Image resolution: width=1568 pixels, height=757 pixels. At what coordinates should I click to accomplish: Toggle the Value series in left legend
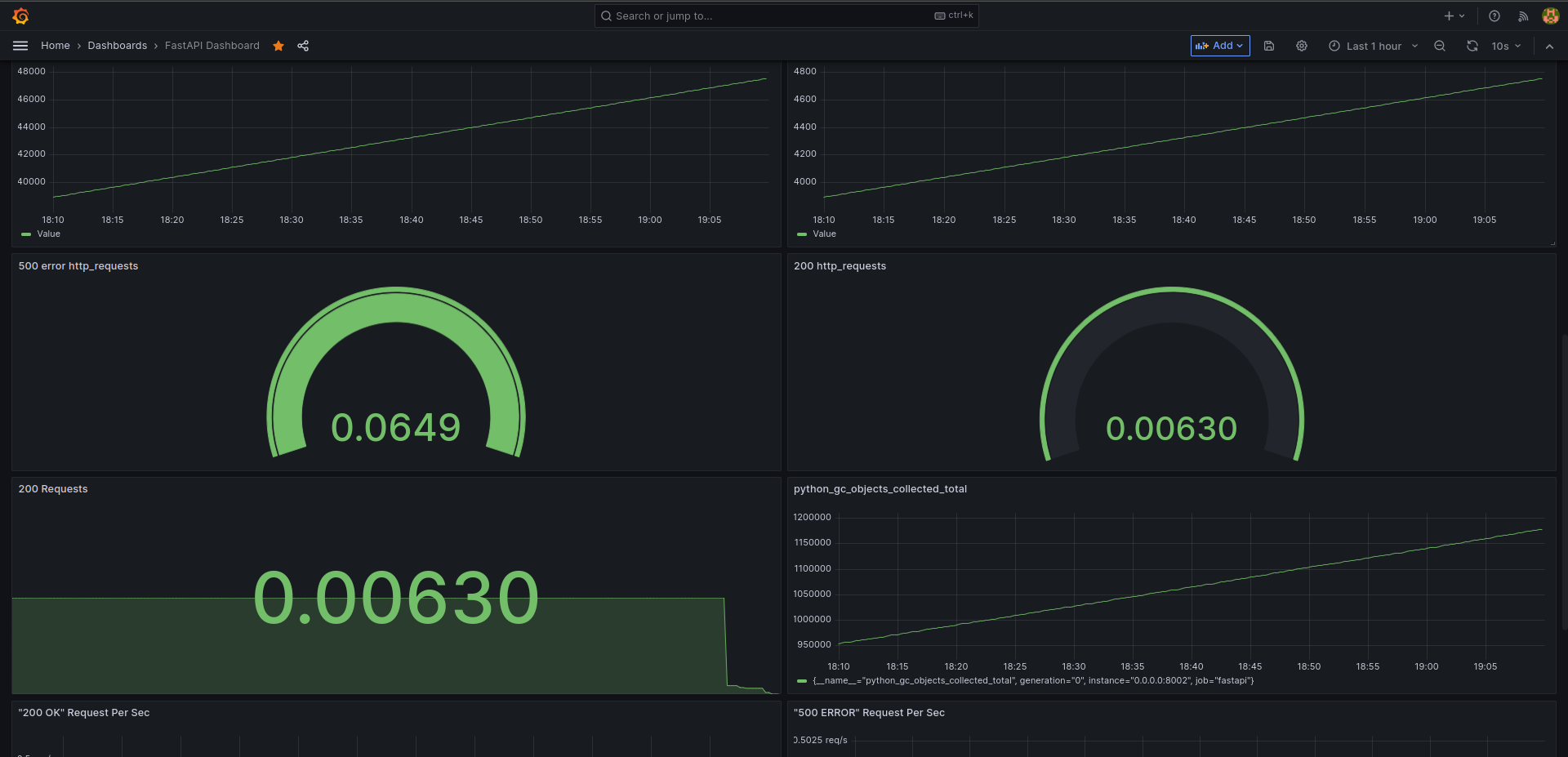pos(41,234)
